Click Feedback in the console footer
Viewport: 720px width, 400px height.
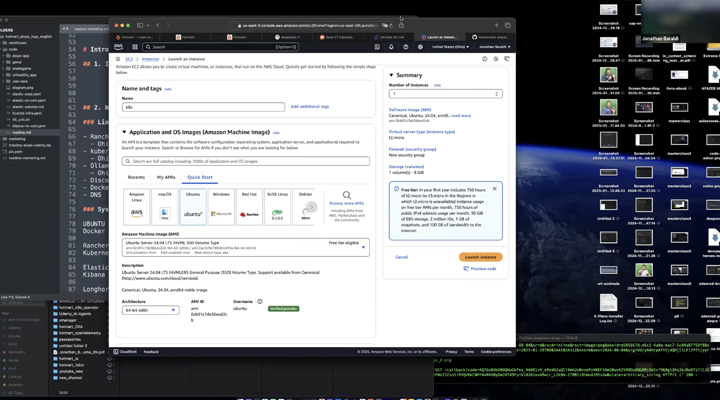[x=151, y=352]
